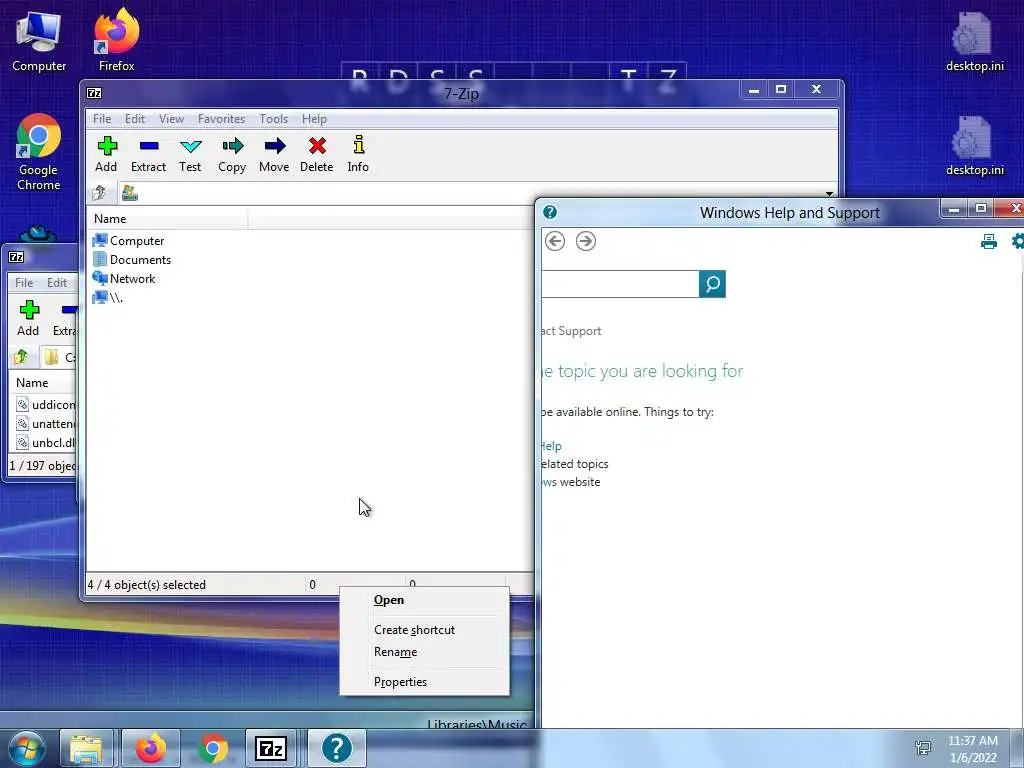Click the Help link under Things to try
This screenshot has width=1024, height=768.
552,446
